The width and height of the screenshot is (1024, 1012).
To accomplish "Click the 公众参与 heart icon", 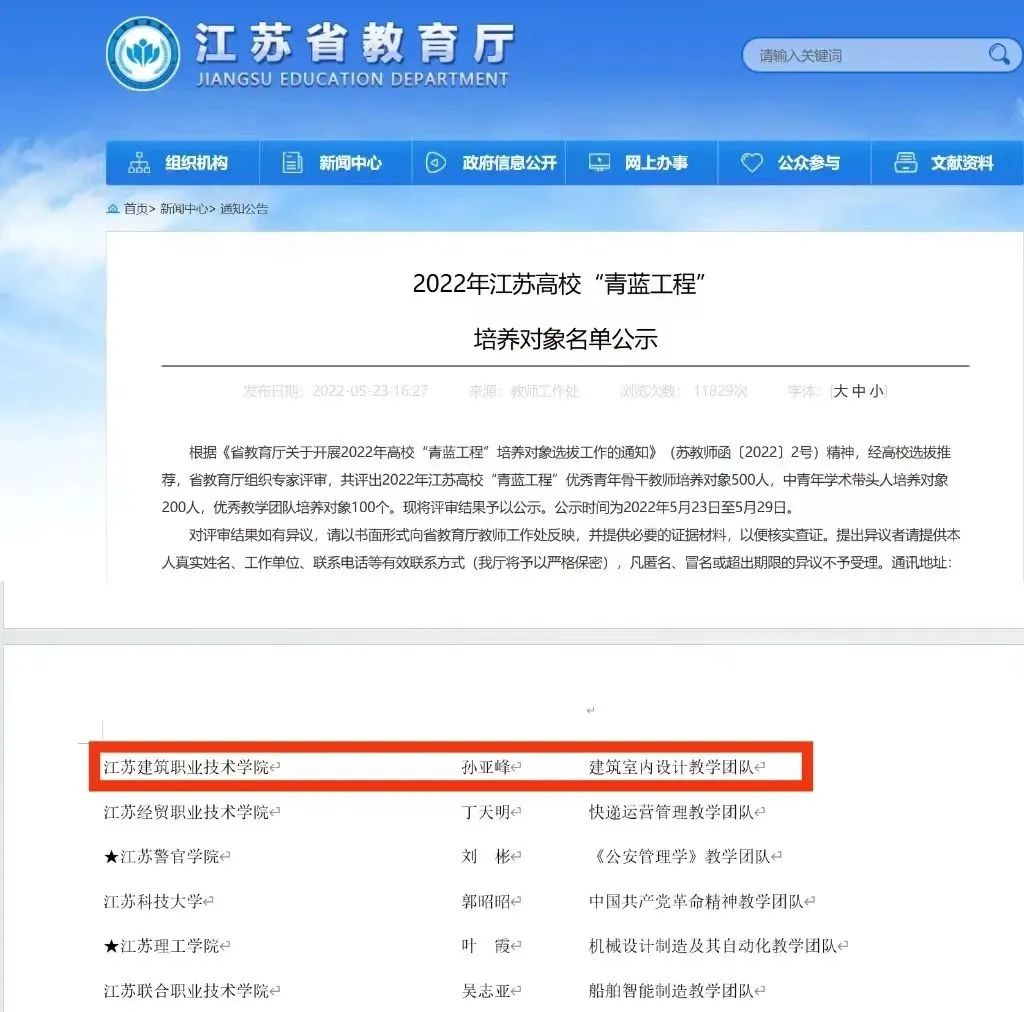I will [752, 163].
